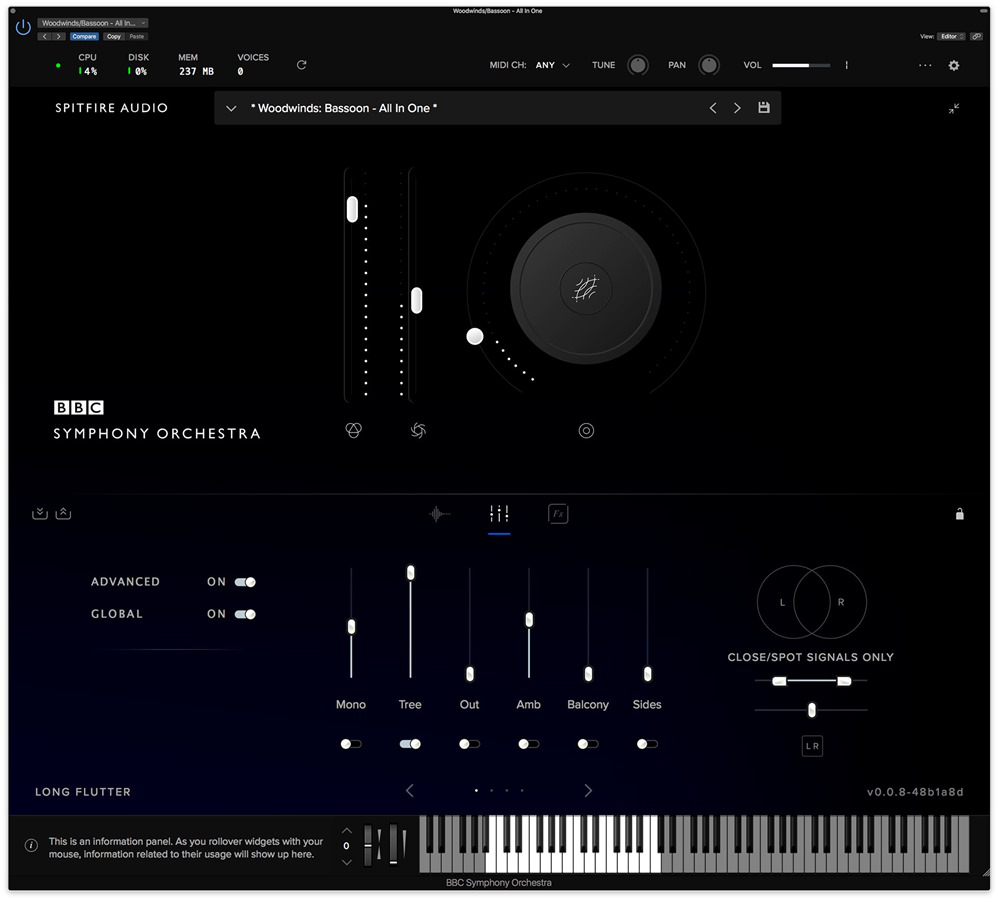Click the Compare button

click(84, 36)
